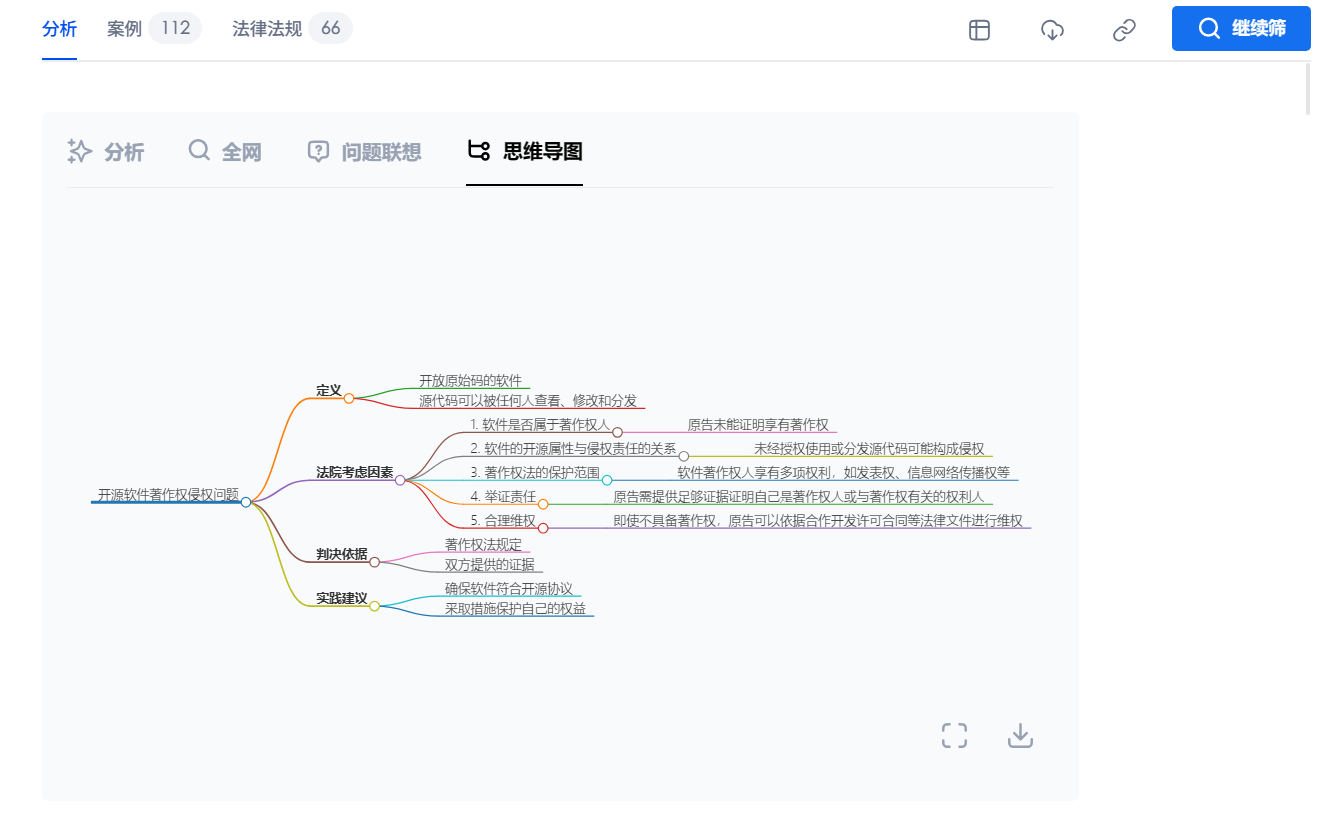1319x839 pixels.
Task: Expand the 法院考虑因素 node circle
Action: click(x=401, y=481)
